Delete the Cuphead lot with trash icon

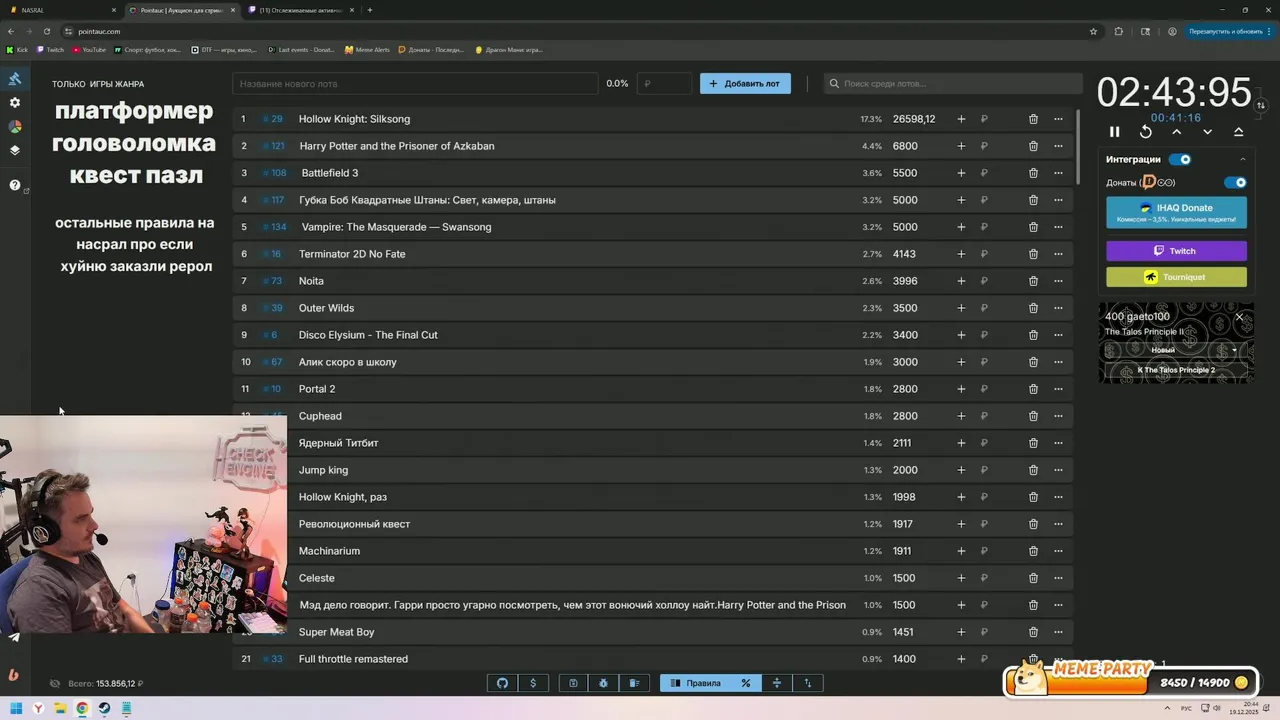[x=1033, y=416]
